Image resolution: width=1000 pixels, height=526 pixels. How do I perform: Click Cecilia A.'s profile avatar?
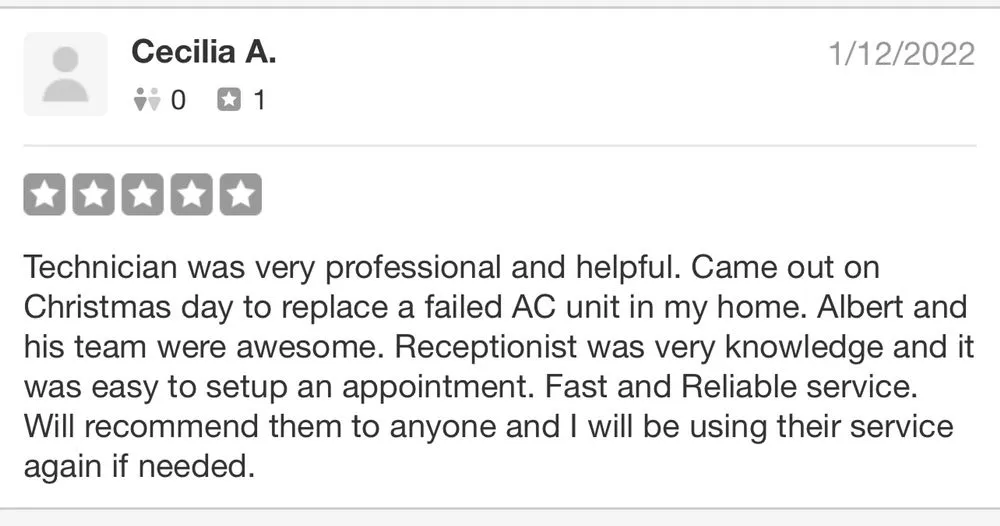point(65,74)
